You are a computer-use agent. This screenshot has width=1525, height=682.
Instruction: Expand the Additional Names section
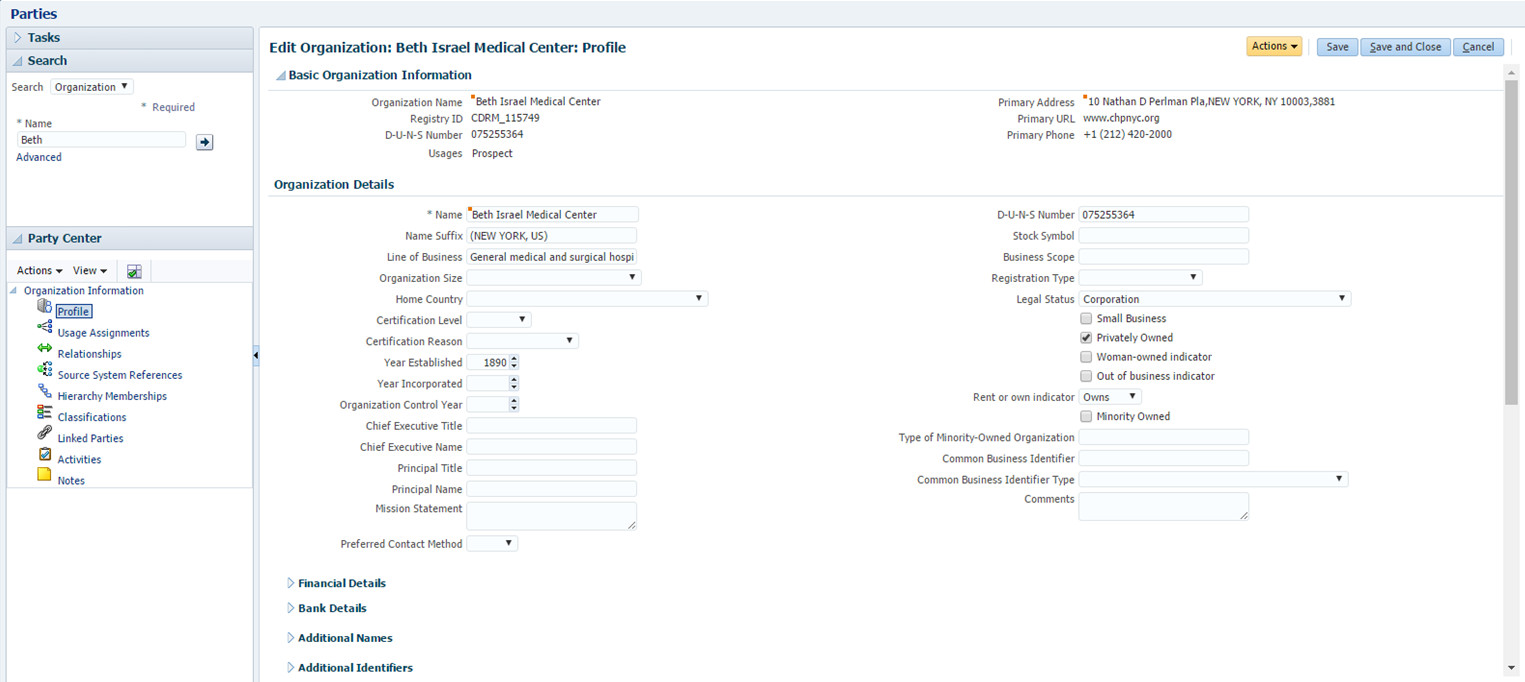291,638
